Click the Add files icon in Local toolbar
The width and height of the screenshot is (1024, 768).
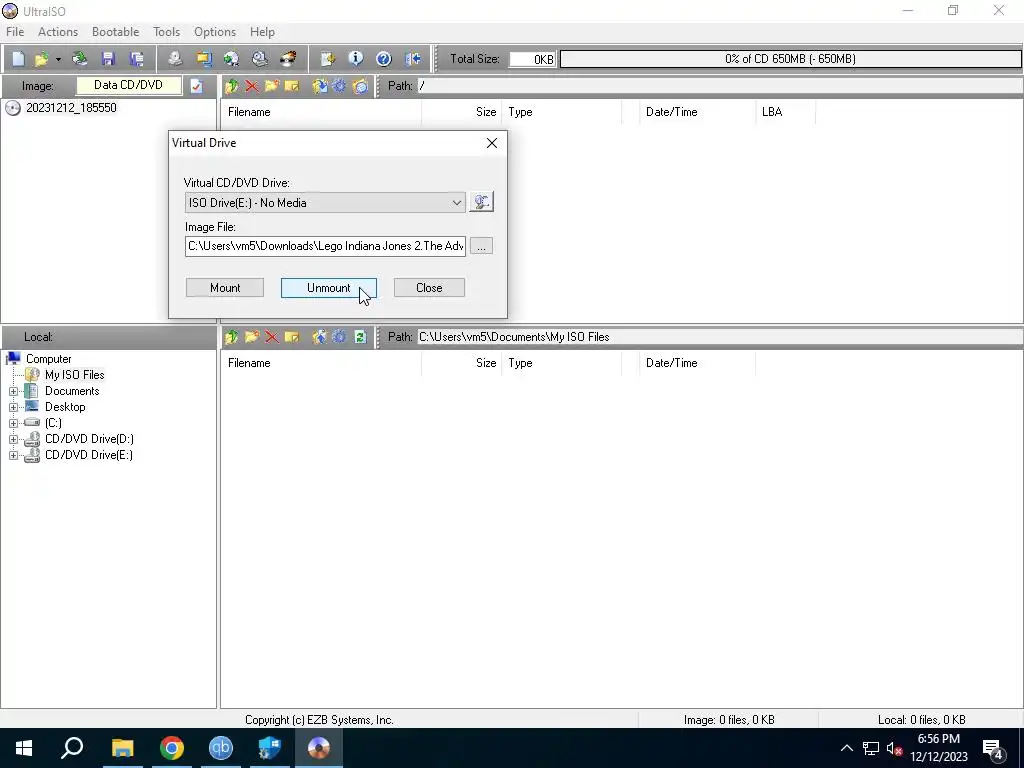pyautogui.click(x=319, y=337)
